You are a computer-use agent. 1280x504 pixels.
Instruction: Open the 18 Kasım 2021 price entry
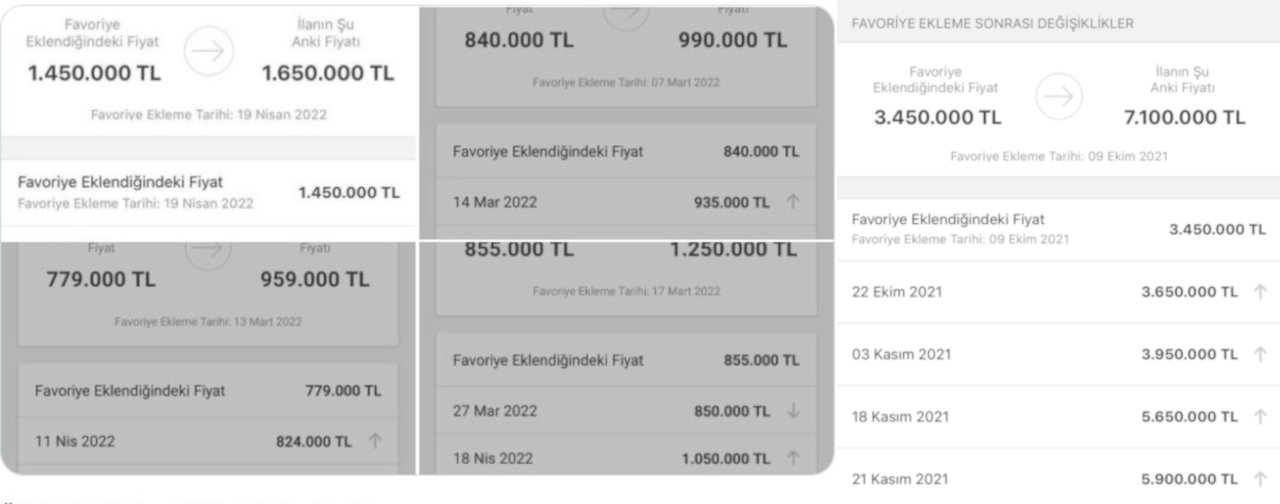click(x=1058, y=416)
